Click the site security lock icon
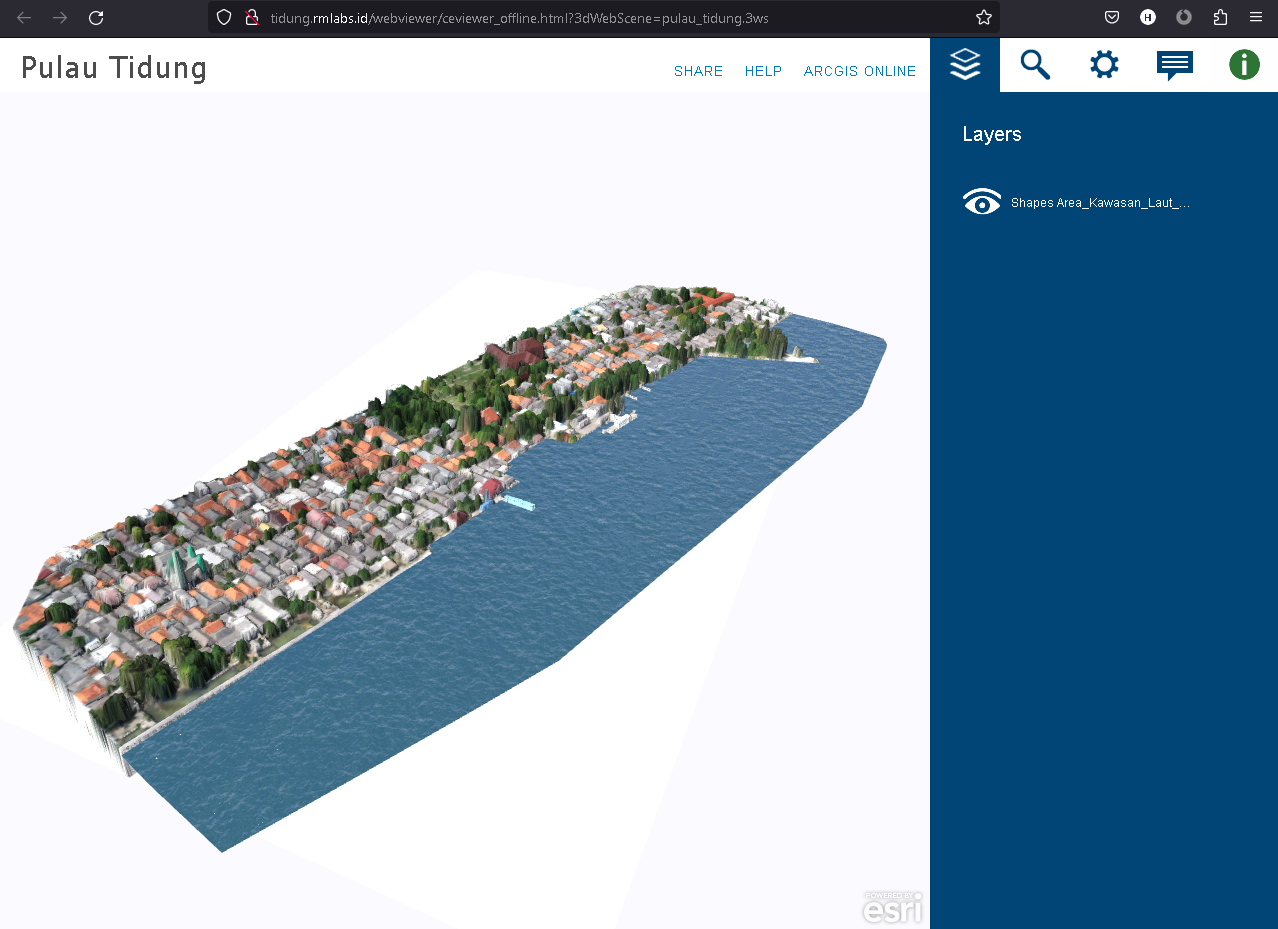 tap(252, 18)
